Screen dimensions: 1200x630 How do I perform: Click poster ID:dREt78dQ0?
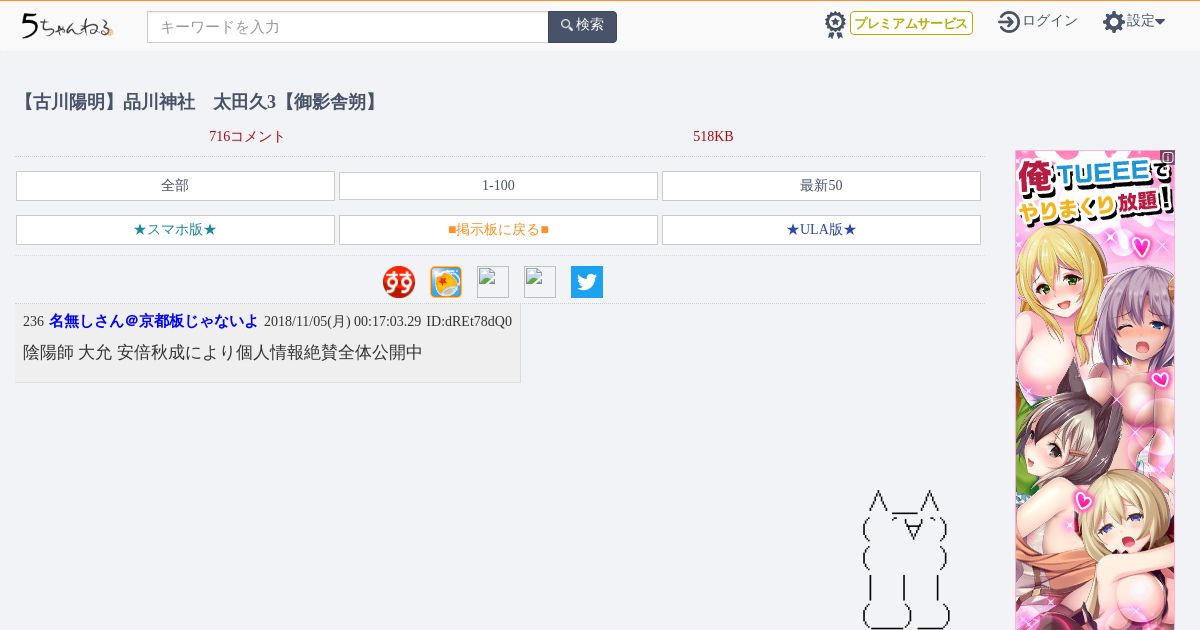pos(469,322)
